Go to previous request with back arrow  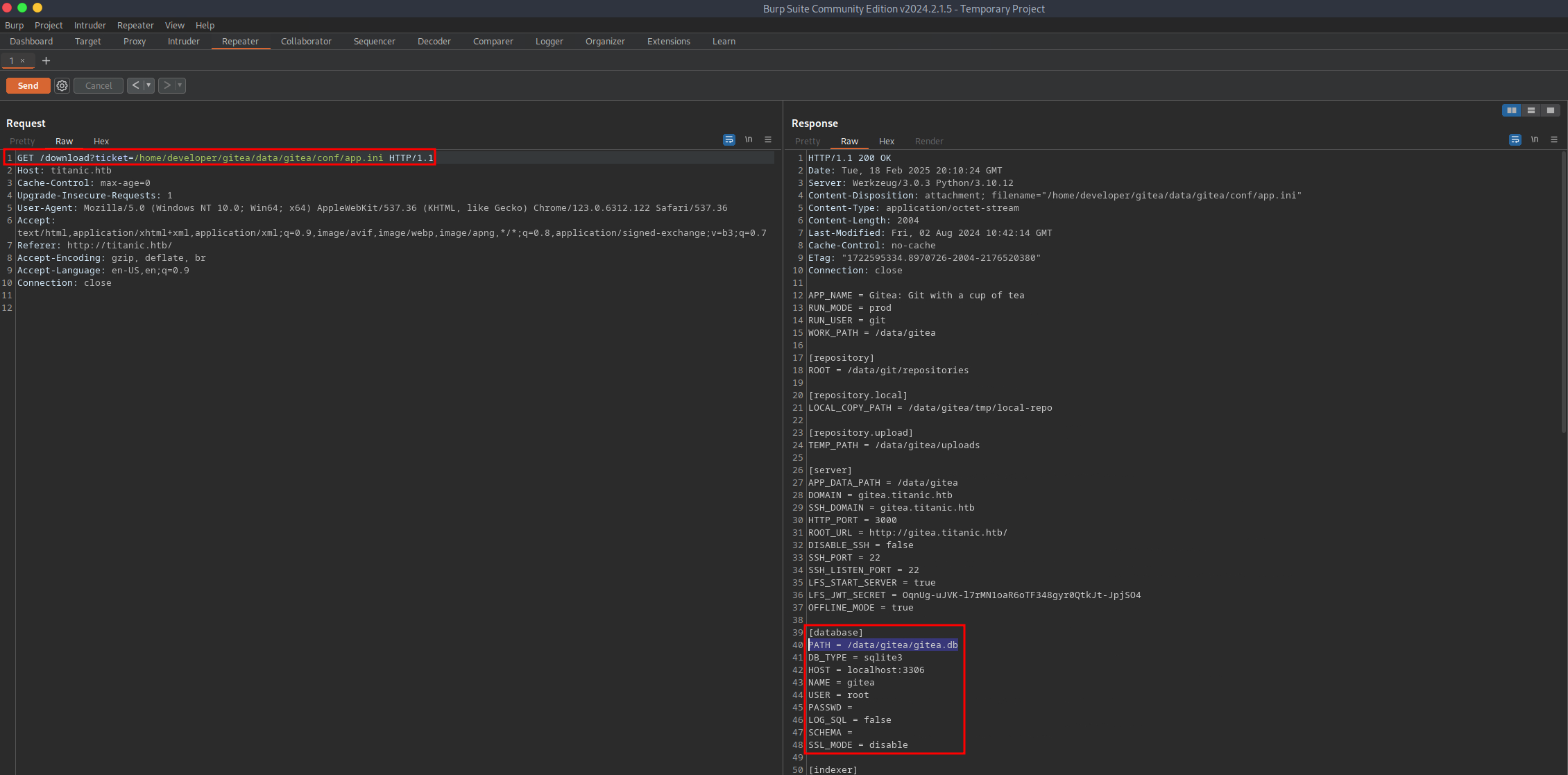[x=135, y=85]
